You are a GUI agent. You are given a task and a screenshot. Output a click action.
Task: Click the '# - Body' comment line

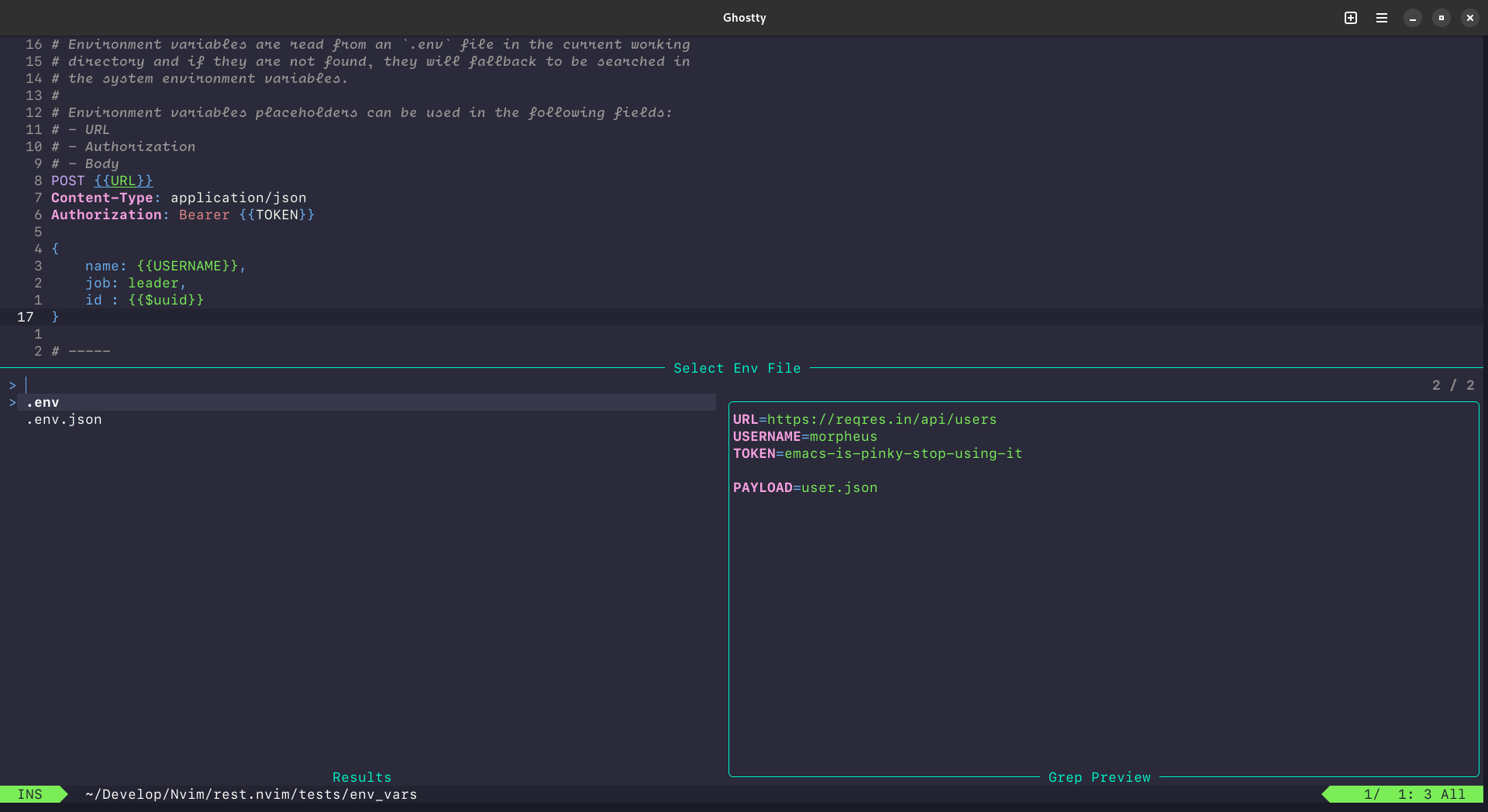click(85, 163)
